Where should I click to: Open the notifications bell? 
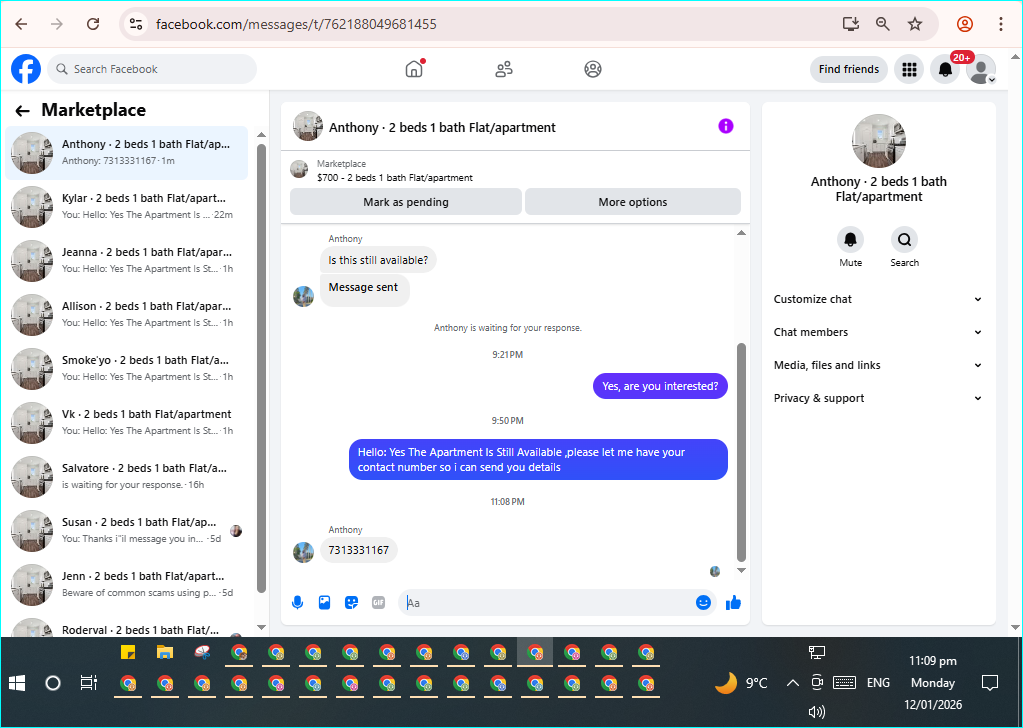point(945,69)
